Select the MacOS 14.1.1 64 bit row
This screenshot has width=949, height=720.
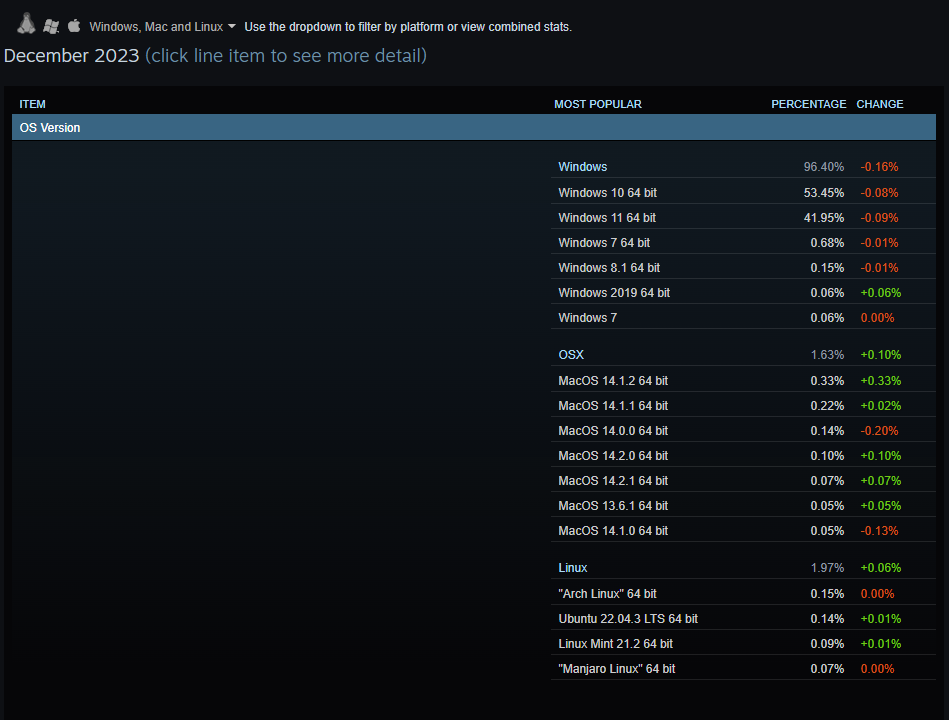pyautogui.click(x=743, y=405)
